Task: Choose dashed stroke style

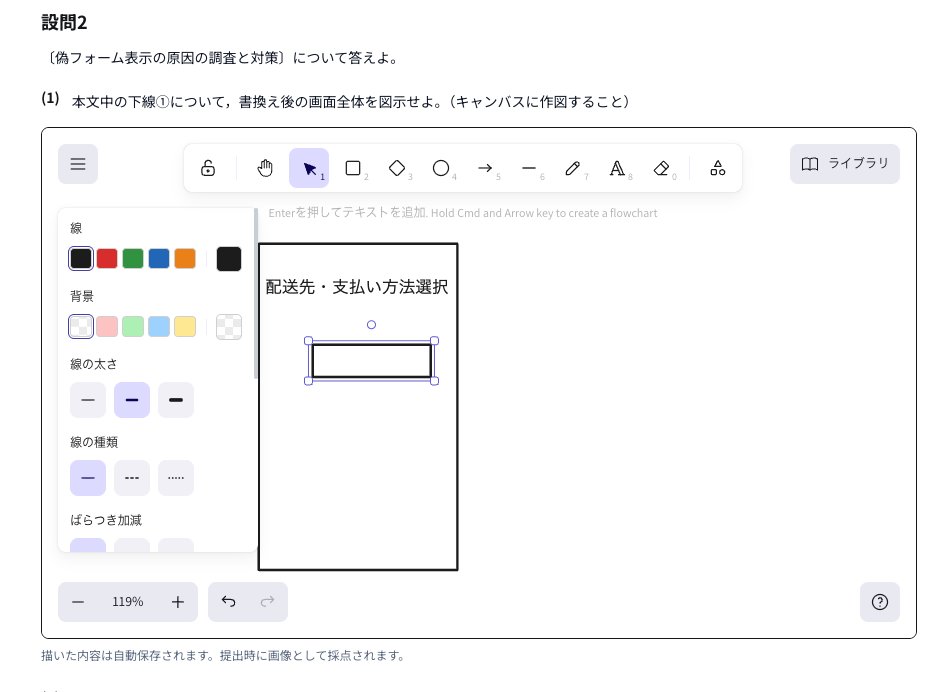Action: 132,478
